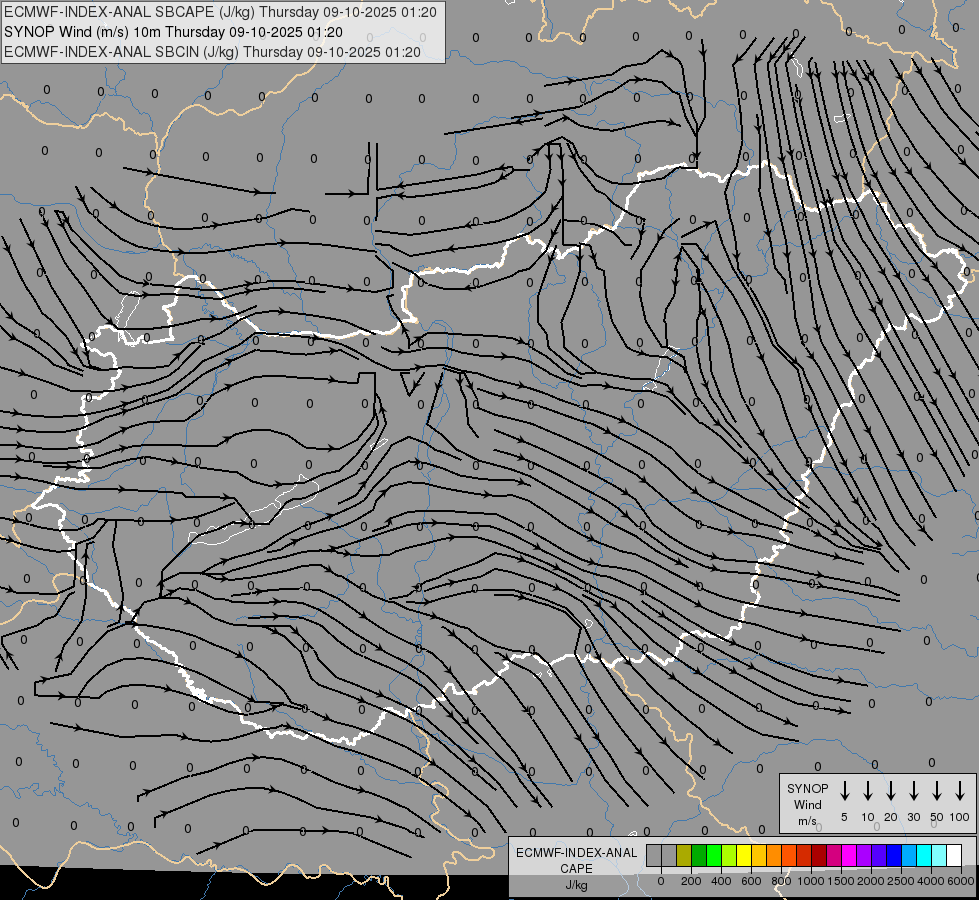Select the bright green CAPE legend swatch
Image resolution: width=979 pixels, height=900 pixels.
[x=714, y=856]
